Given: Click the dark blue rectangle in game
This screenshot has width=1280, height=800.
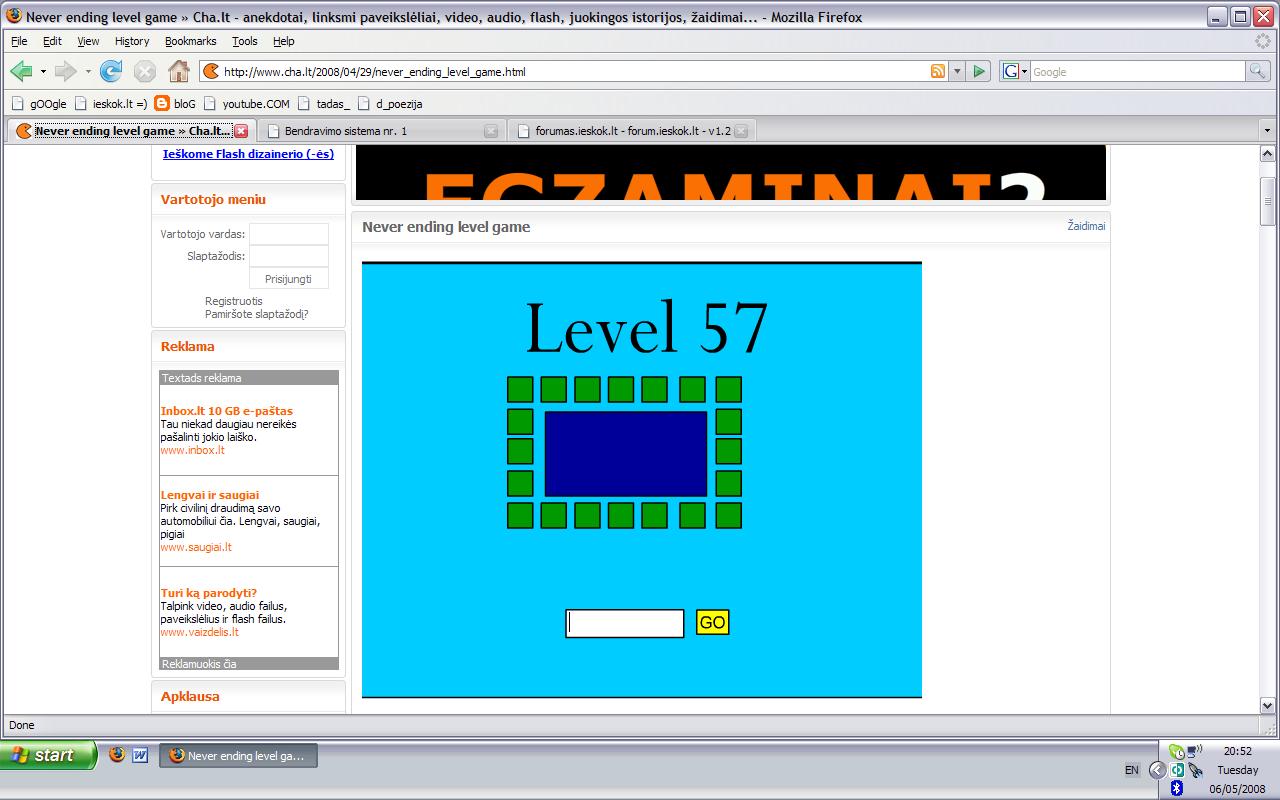Looking at the screenshot, I should tap(626, 453).
